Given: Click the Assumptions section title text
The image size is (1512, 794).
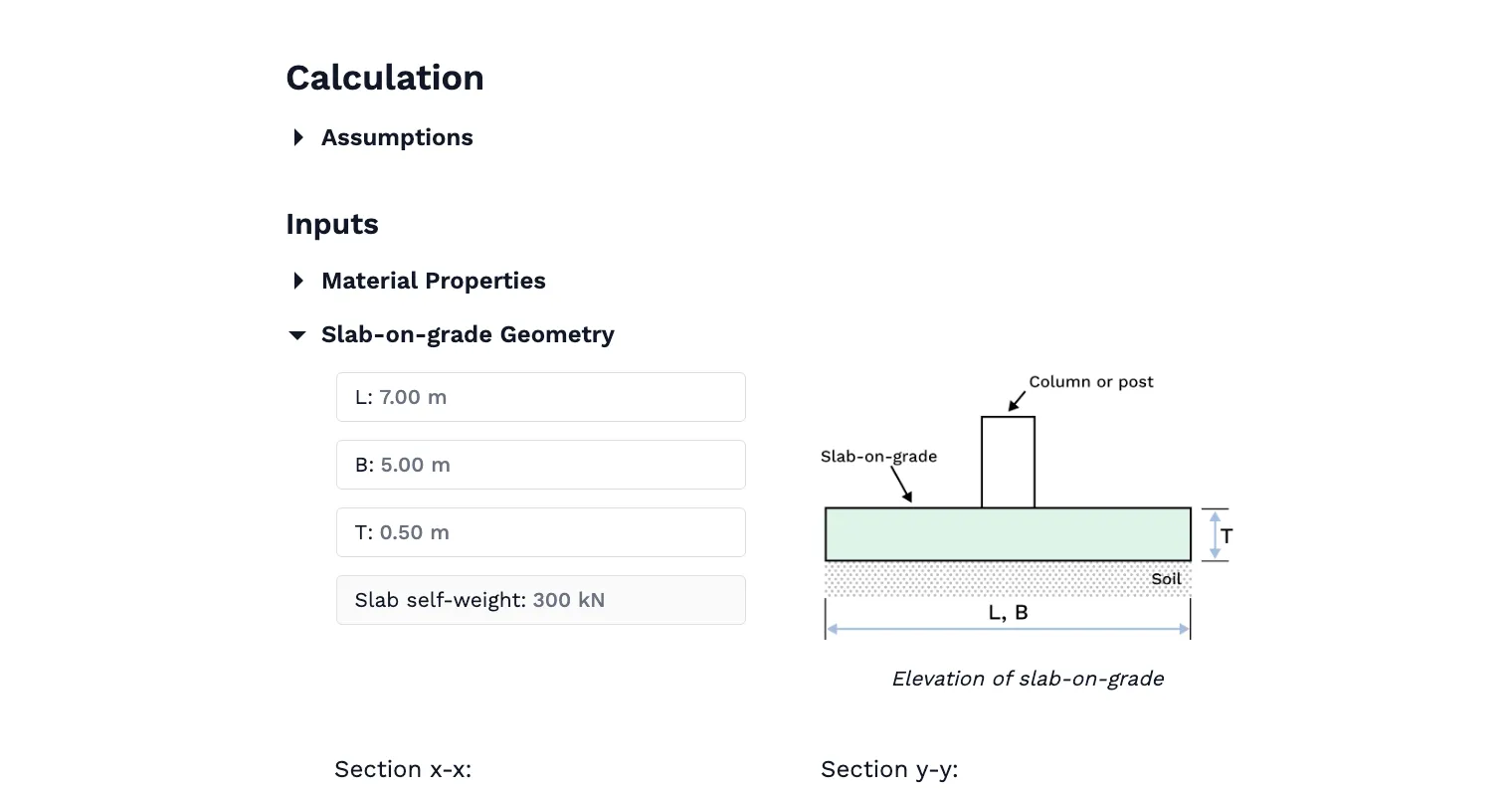Looking at the screenshot, I should (397, 137).
